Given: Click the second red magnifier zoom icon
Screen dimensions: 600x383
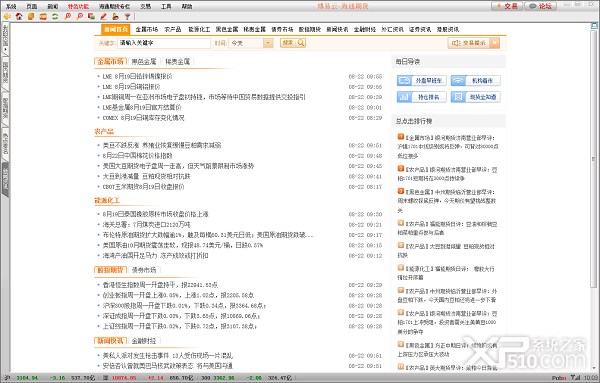Looking at the screenshot, I should tap(79, 16).
